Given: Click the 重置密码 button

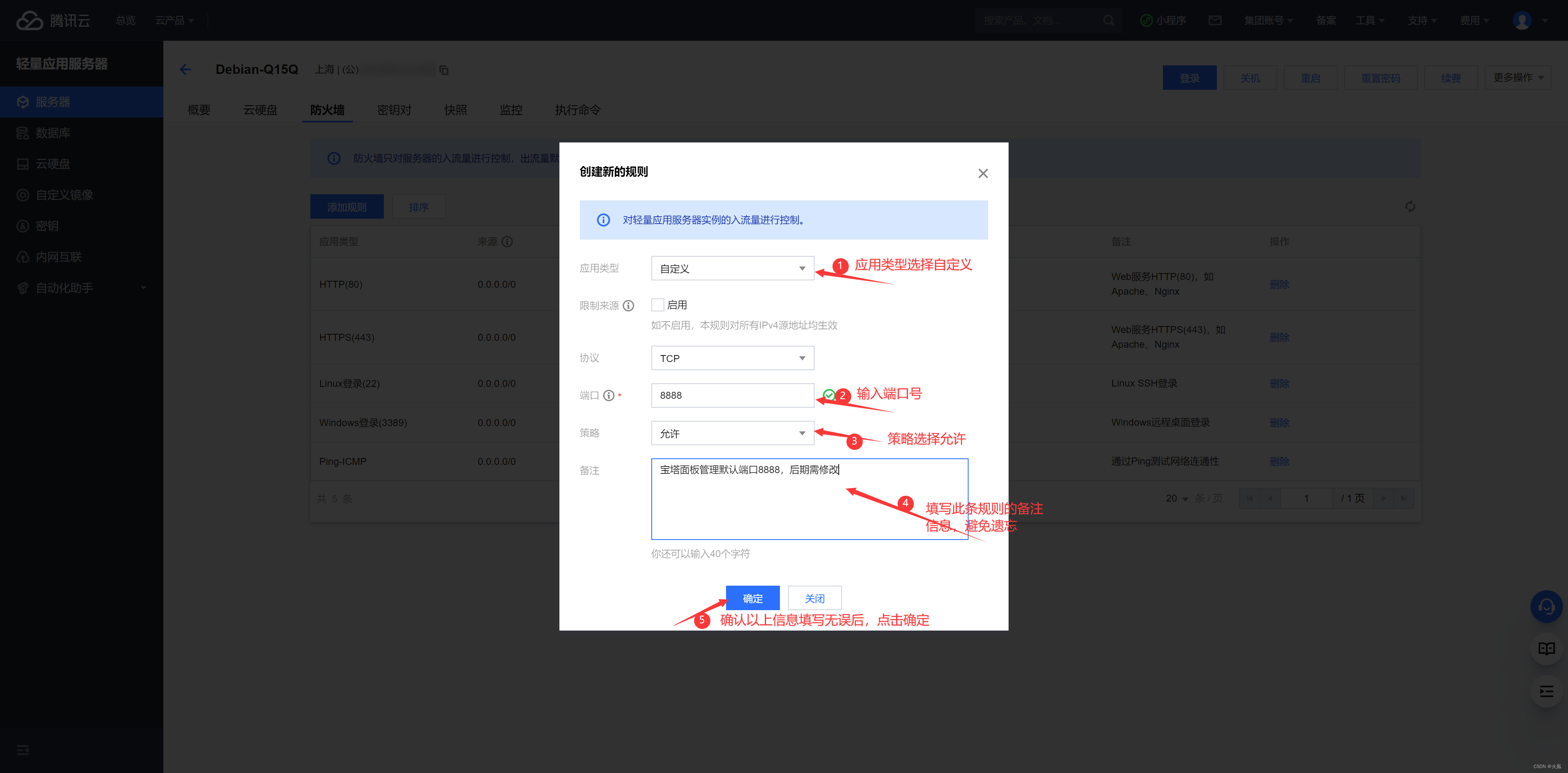Looking at the screenshot, I should [1381, 78].
